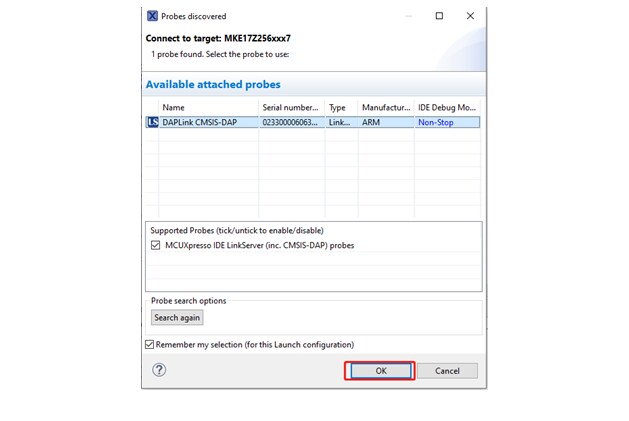Click the IDE Debug Mode column header
The width and height of the screenshot is (629, 421).
[x=447, y=107]
